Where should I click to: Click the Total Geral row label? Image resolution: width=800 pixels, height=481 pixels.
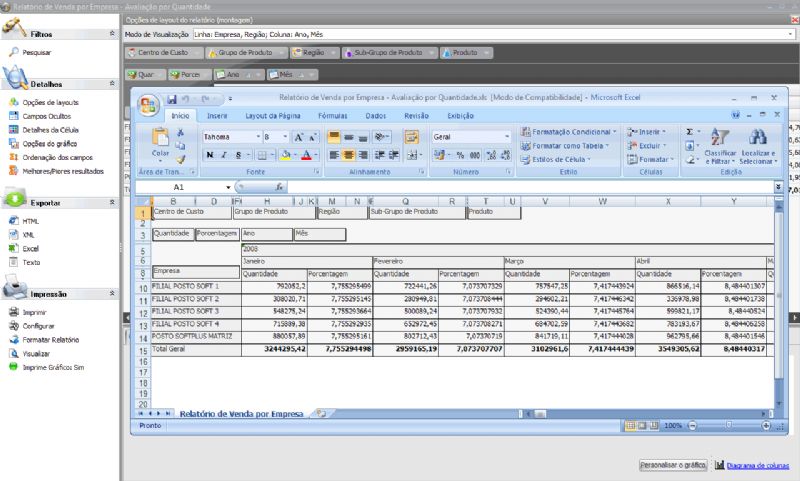(196, 349)
